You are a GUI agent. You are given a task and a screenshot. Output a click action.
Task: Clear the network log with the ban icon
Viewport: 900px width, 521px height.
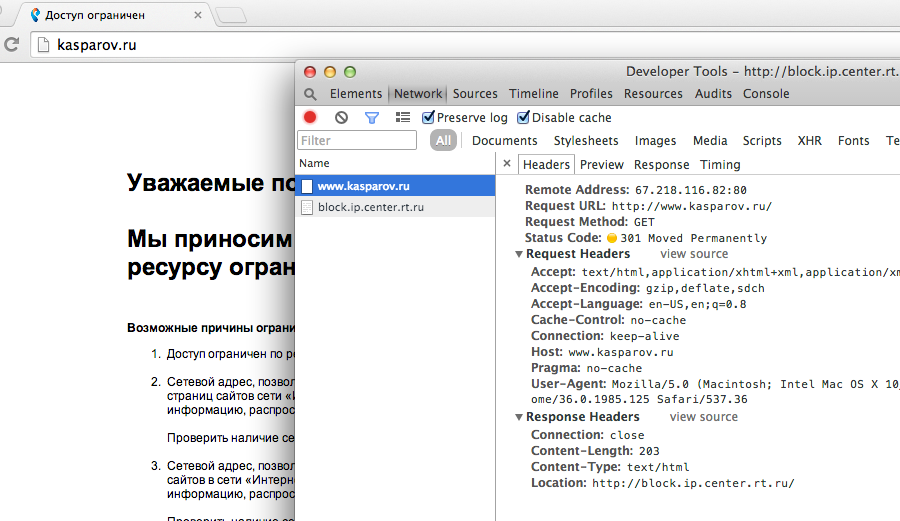coord(341,118)
